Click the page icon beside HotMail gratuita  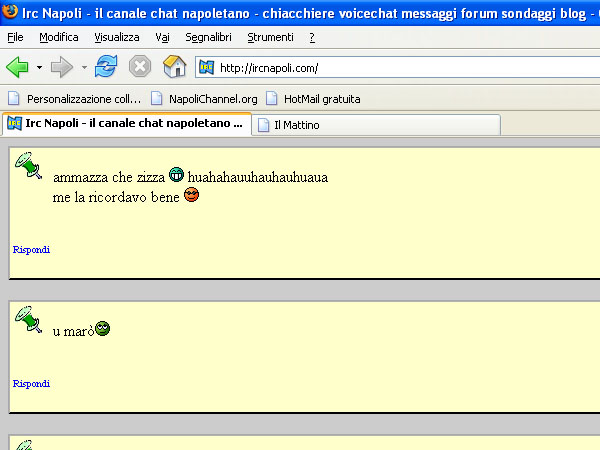(271, 98)
